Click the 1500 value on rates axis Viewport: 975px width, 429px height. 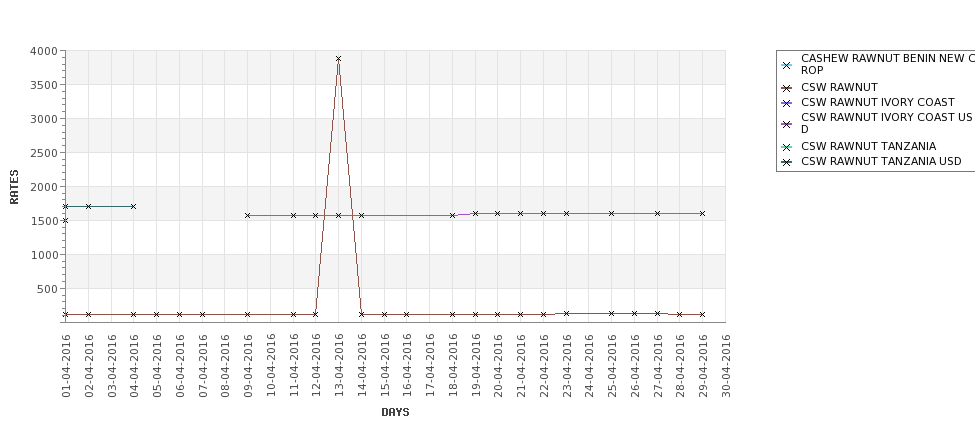(44, 221)
